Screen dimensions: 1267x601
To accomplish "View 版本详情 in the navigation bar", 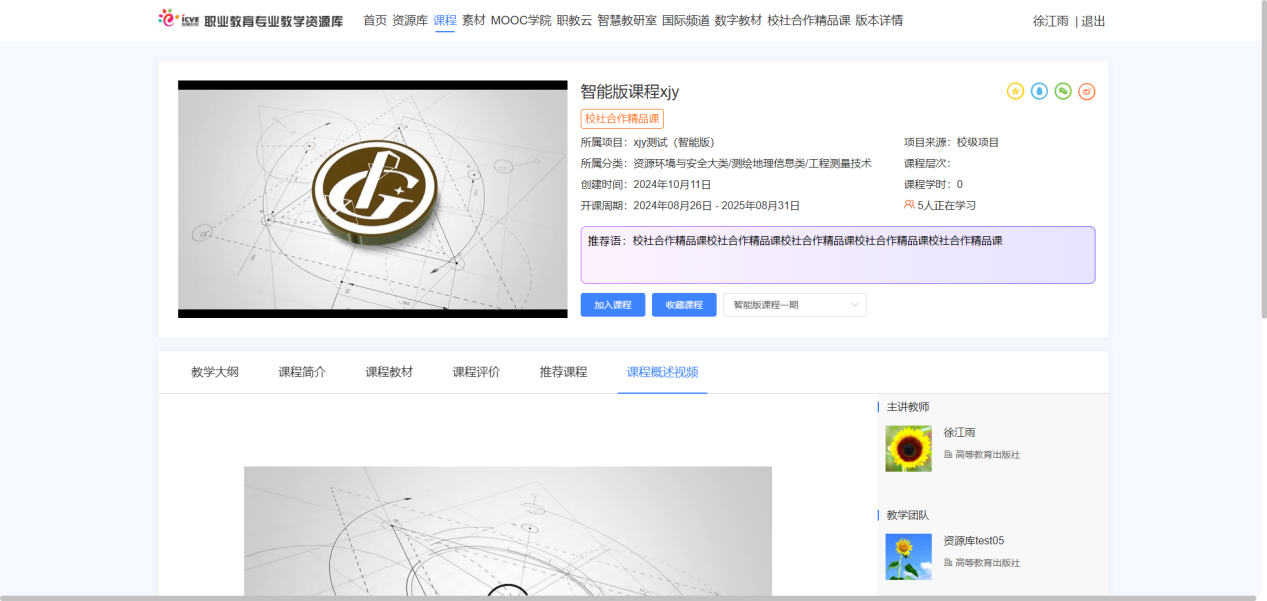I will 879,20.
